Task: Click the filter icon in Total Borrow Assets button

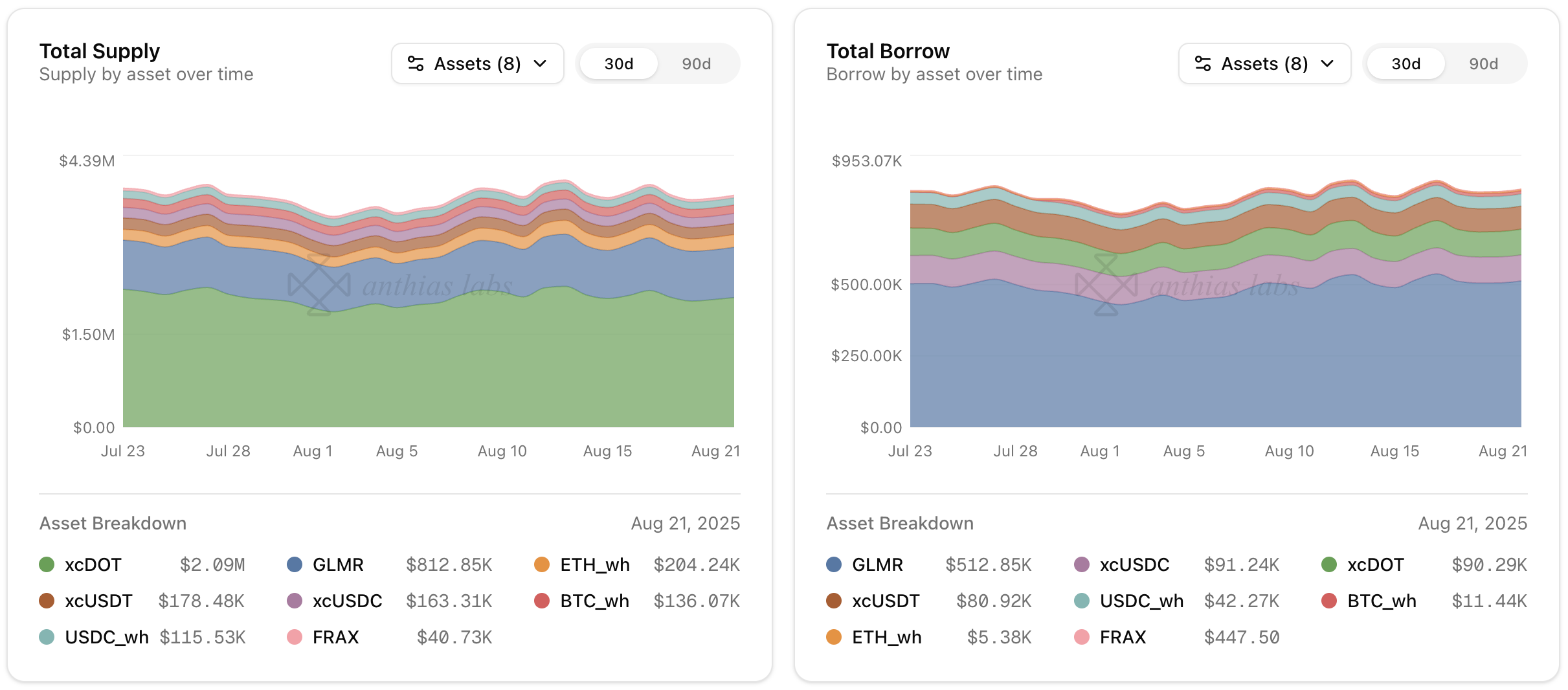Action: click(1203, 63)
